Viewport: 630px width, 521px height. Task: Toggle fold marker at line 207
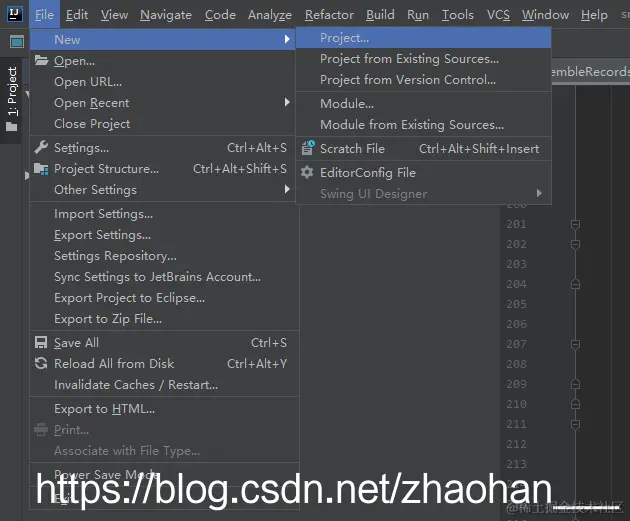coord(575,344)
